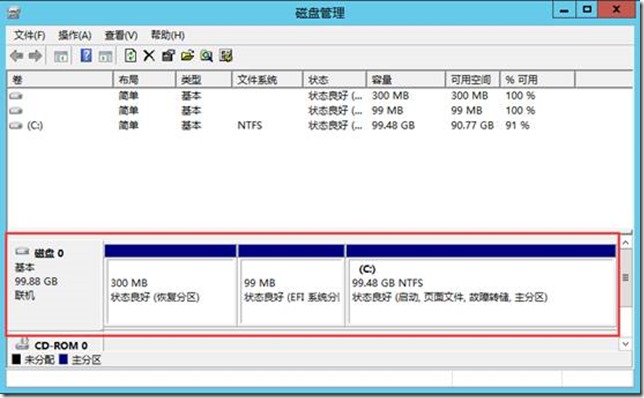Viewport: 644px width, 398px height.
Task: Toggle the console tree toolbar icon
Action: click(61, 56)
